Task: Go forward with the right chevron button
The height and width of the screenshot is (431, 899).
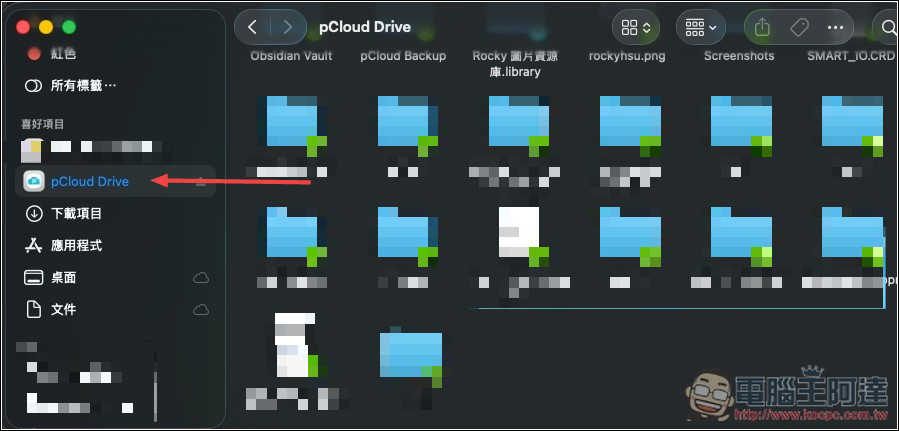Action: [x=289, y=27]
